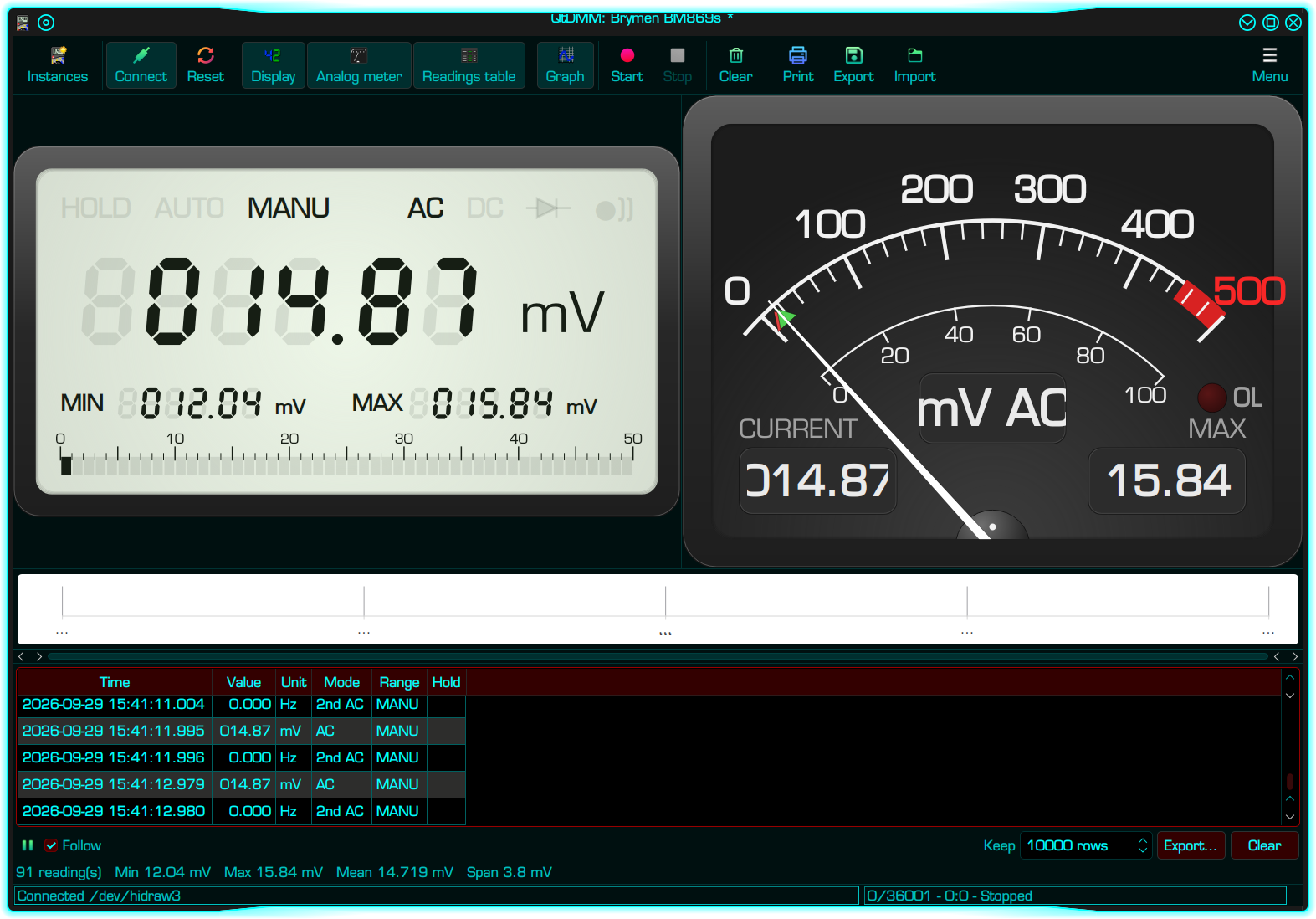
Task: Click the Export... button below the table
Action: click(x=1191, y=845)
